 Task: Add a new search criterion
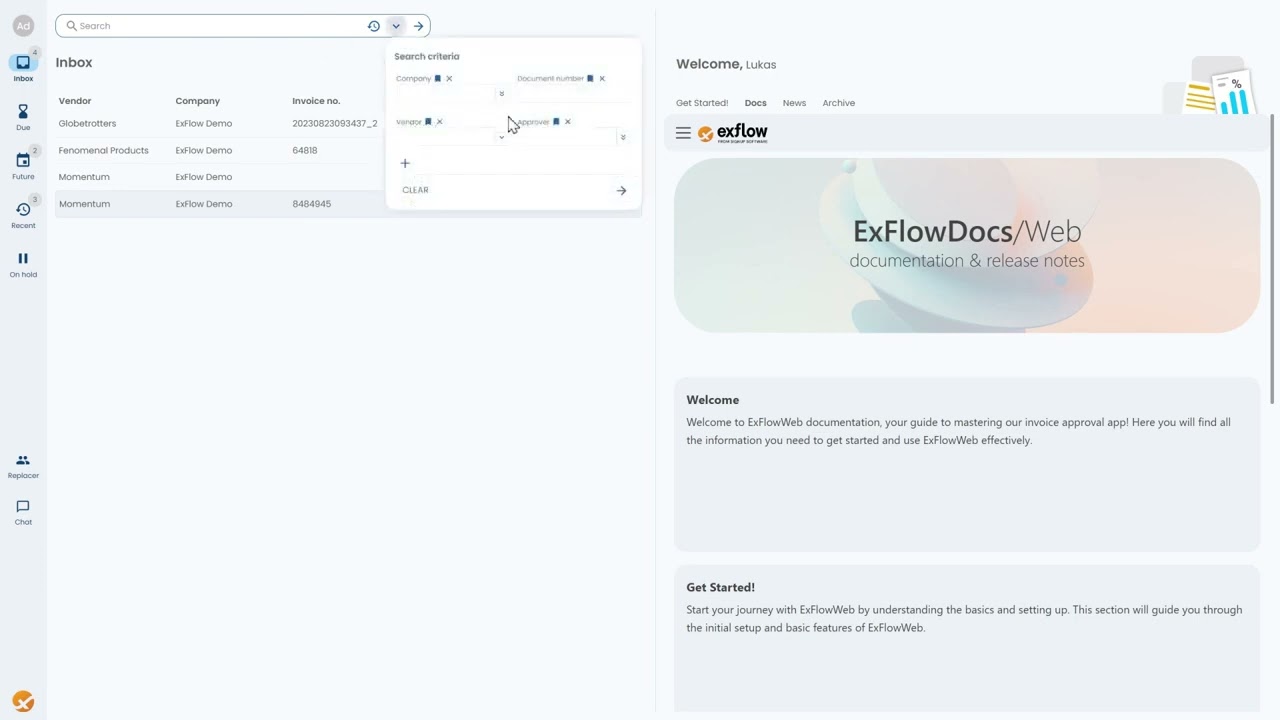(405, 163)
